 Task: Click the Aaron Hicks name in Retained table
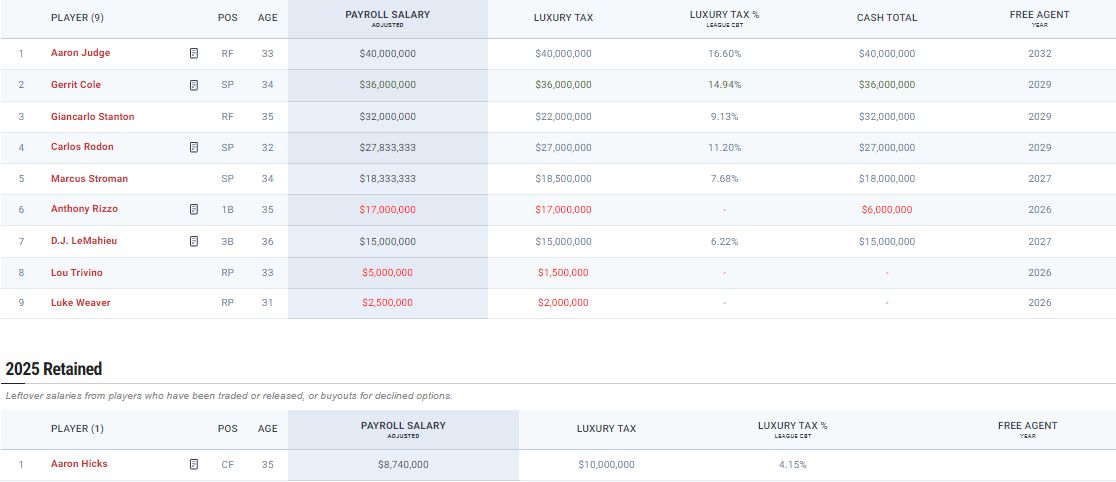tap(79, 464)
